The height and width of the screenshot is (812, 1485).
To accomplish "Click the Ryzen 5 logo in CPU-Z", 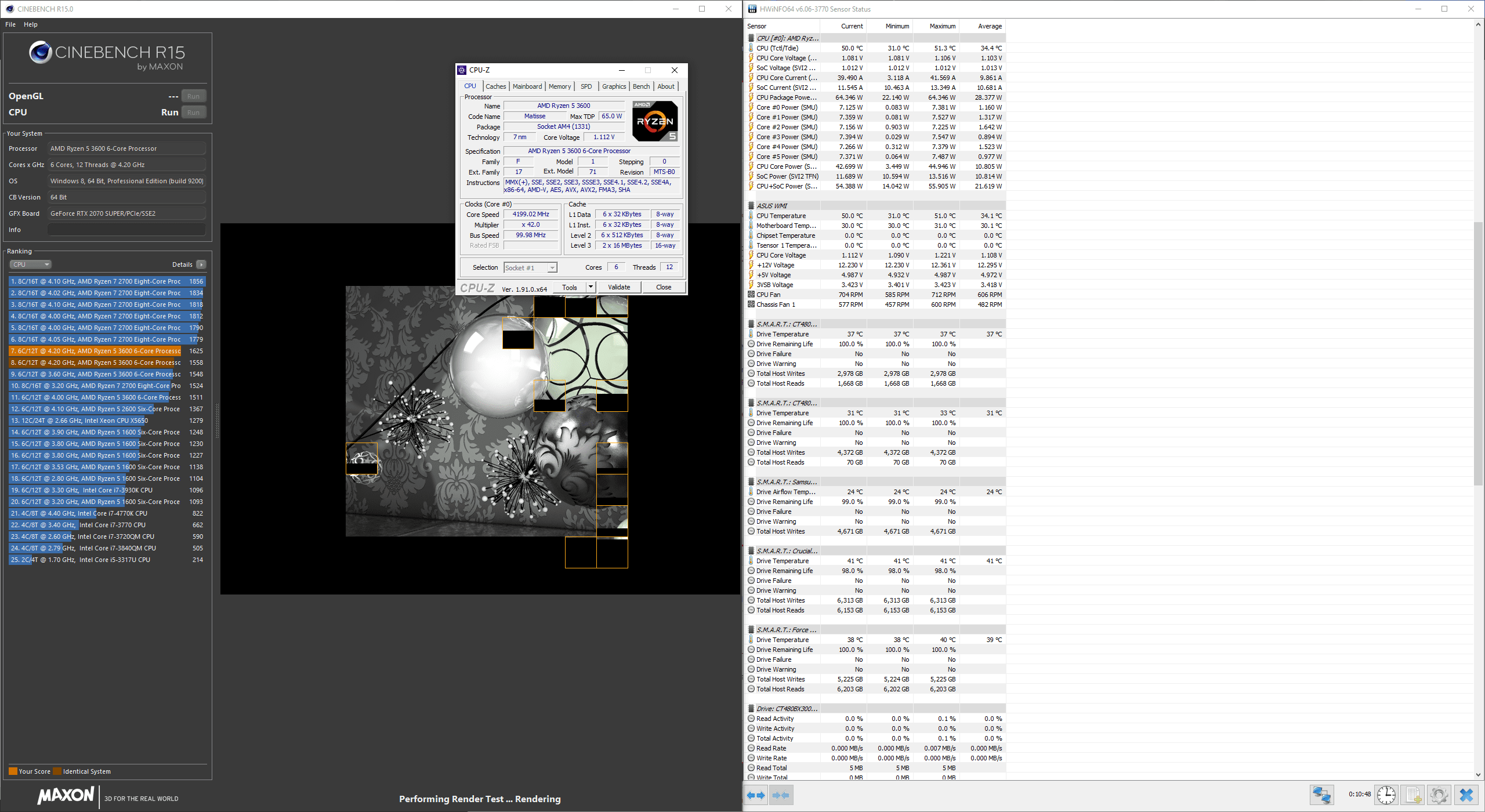I will (x=654, y=121).
